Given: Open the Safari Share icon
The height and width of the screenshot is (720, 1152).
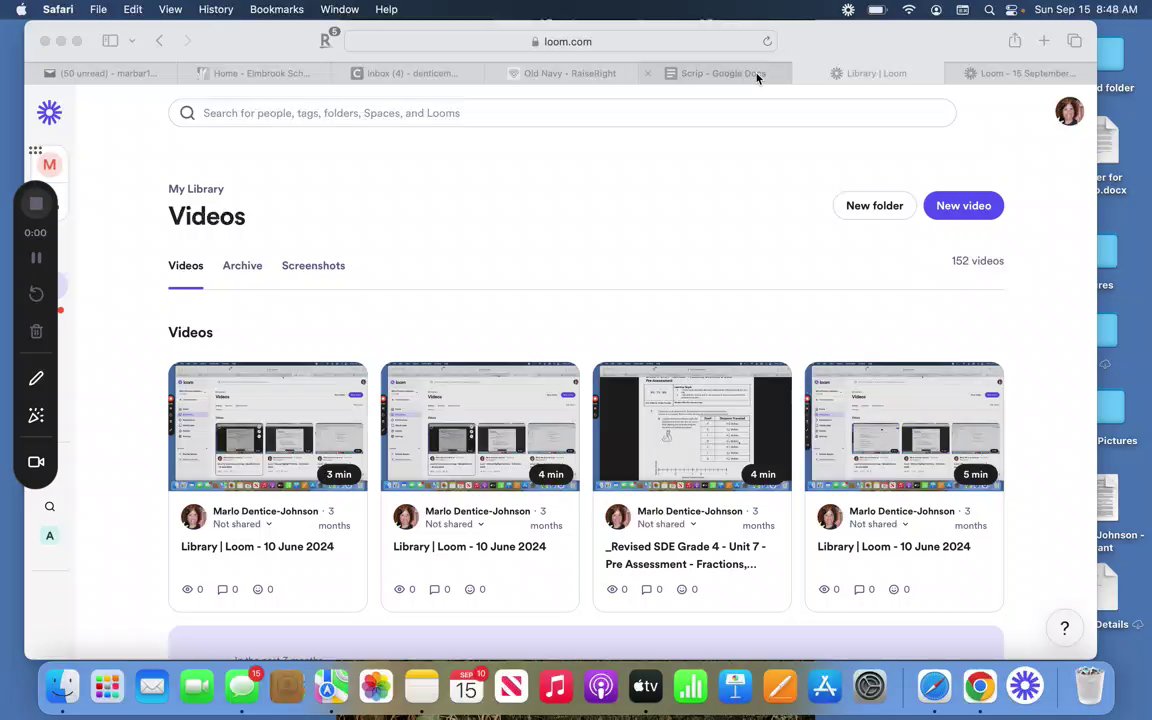Looking at the screenshot, I should [x=1015, y=40].
